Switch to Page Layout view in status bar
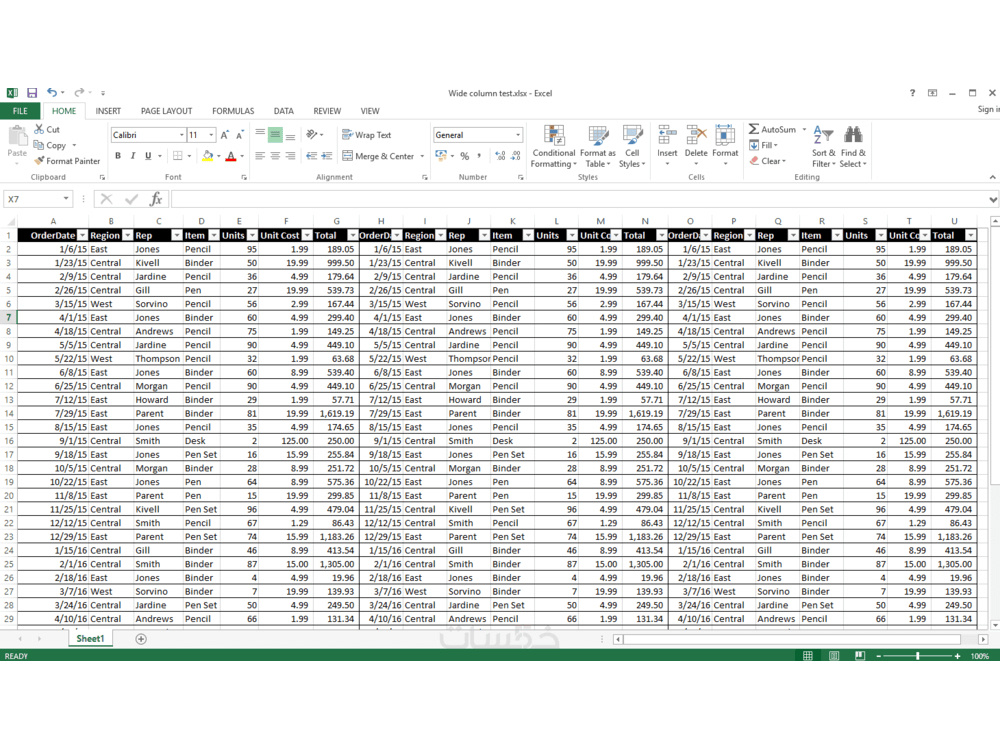 pos(834,656)
